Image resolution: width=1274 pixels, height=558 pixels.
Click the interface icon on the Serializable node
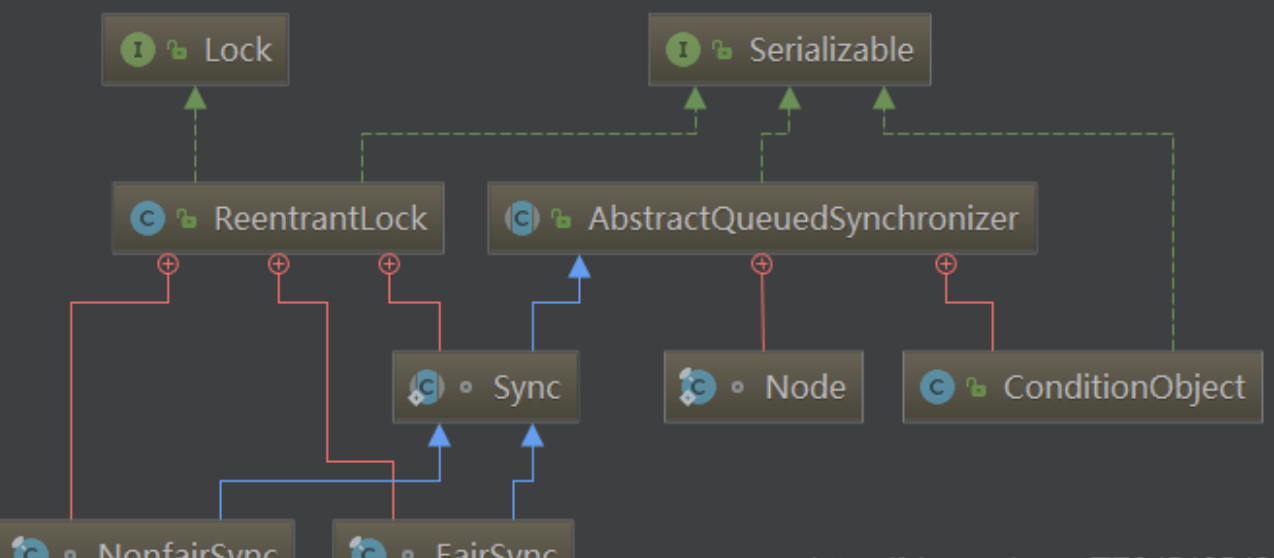[x=683, y=50]
